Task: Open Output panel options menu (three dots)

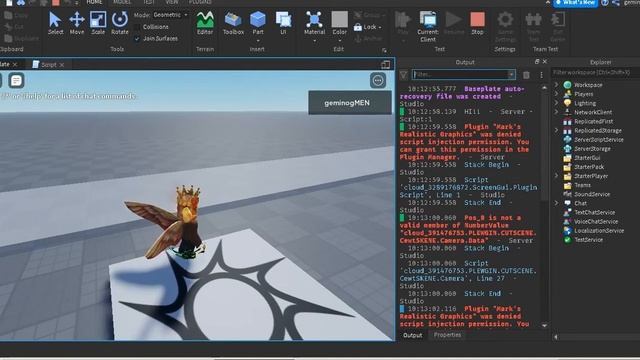Action: click(x=541, y=75)
